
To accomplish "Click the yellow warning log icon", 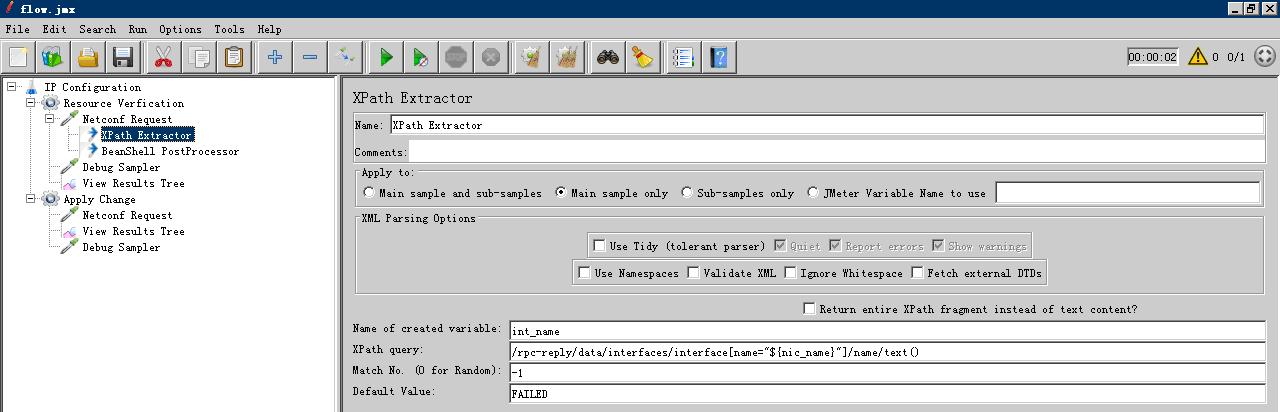I will pos(1197,57).
